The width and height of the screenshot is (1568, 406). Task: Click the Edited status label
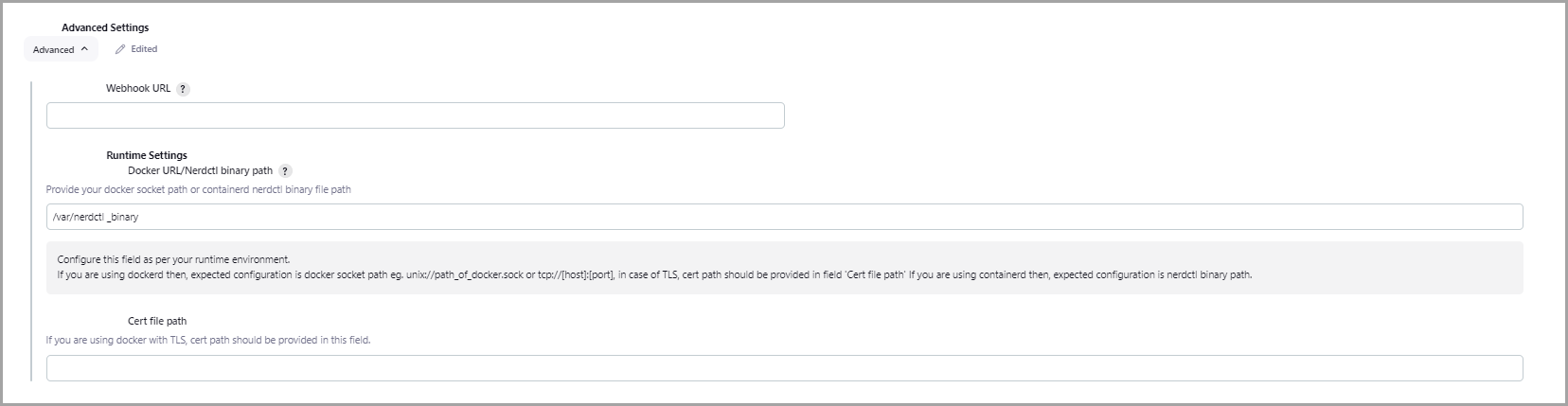tap(144, 49)
